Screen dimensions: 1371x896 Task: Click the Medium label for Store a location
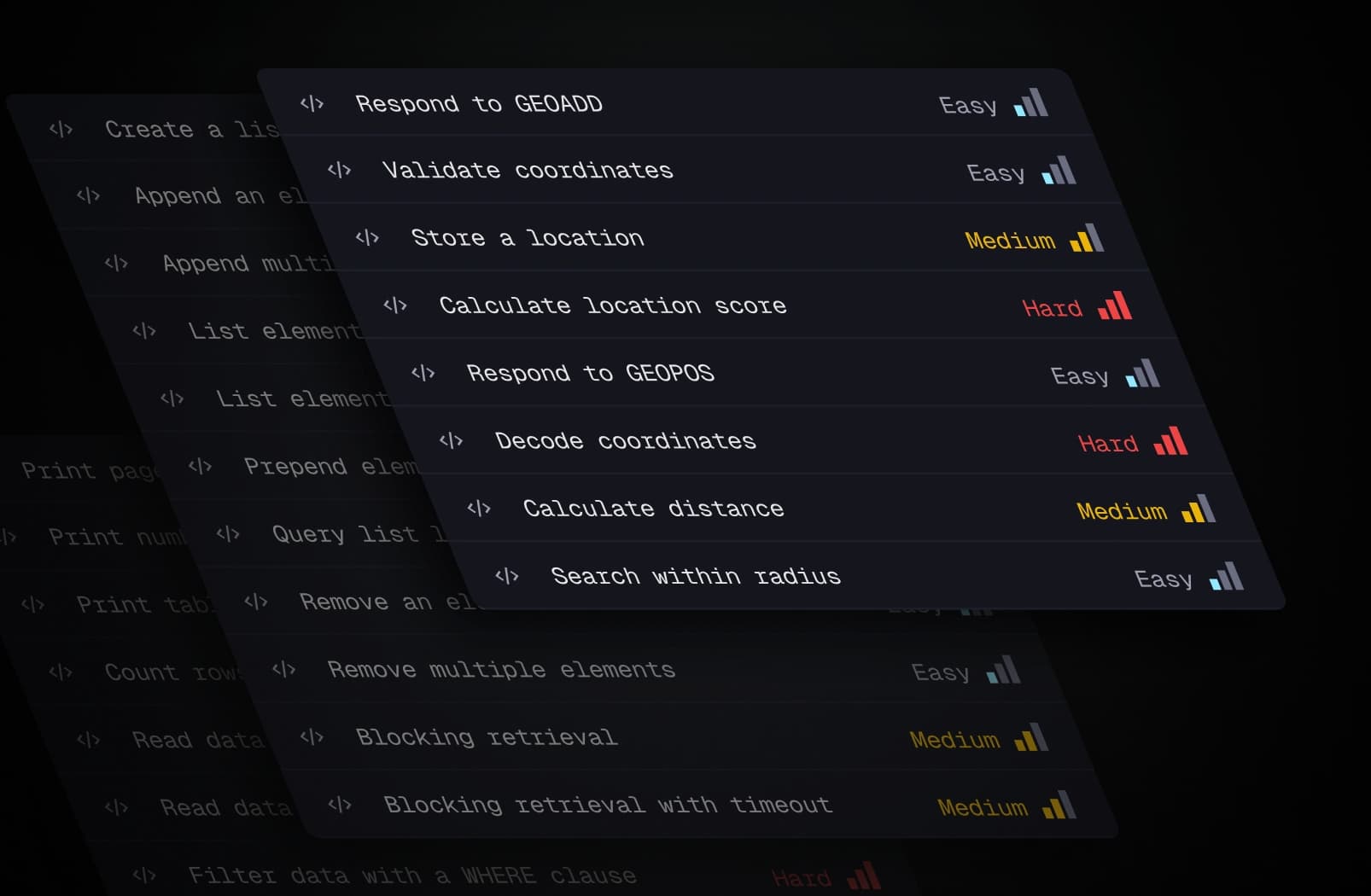coord(1010,241)
